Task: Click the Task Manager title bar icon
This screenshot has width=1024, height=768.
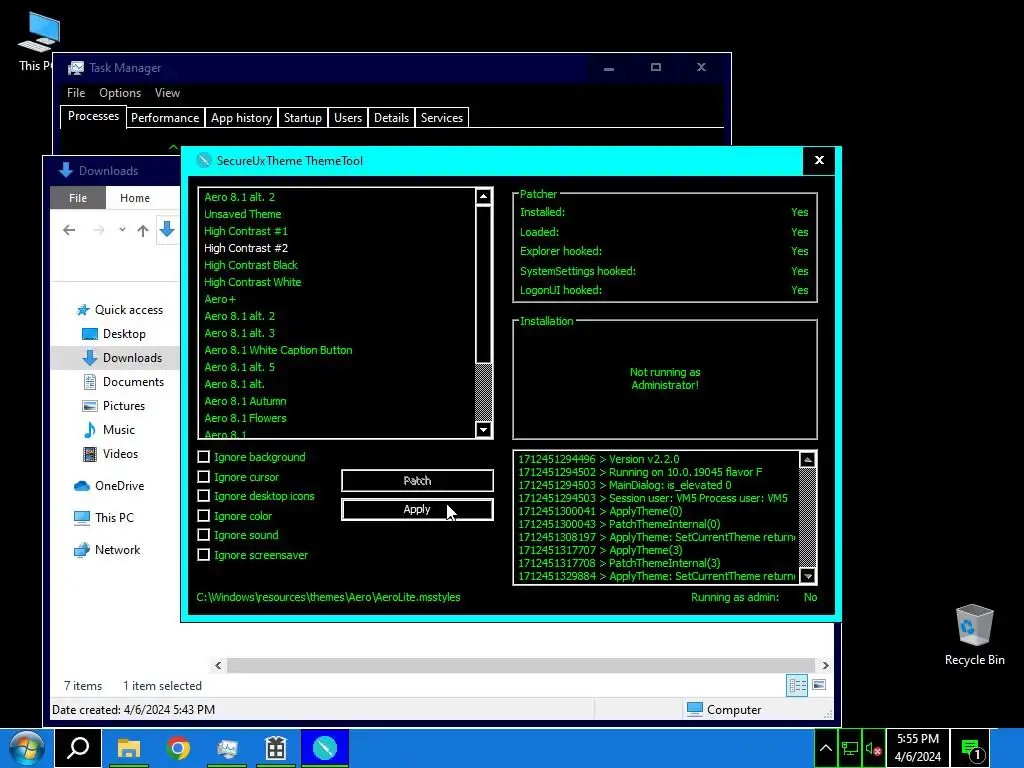Action: (x=76, y=68)
